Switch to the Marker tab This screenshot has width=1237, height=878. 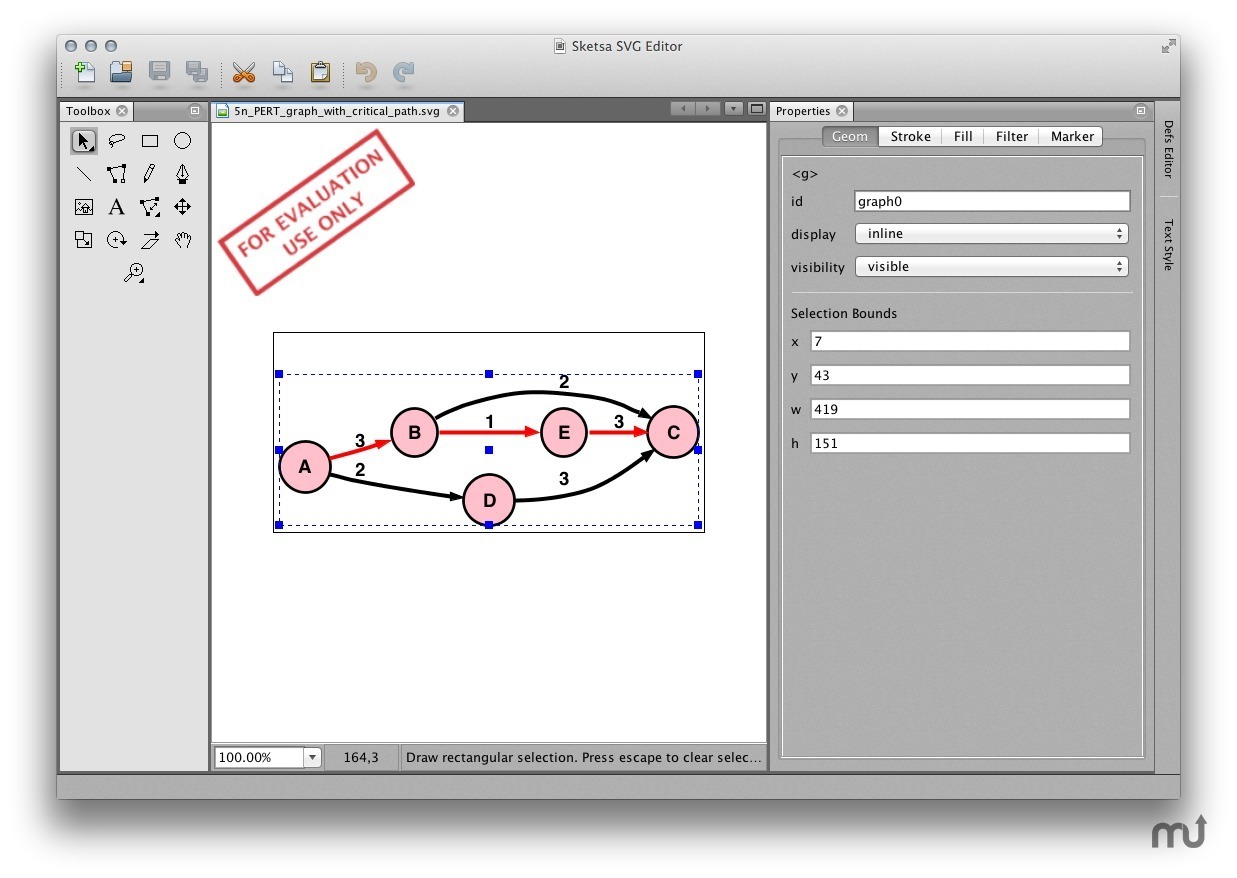coord(1071,137)
